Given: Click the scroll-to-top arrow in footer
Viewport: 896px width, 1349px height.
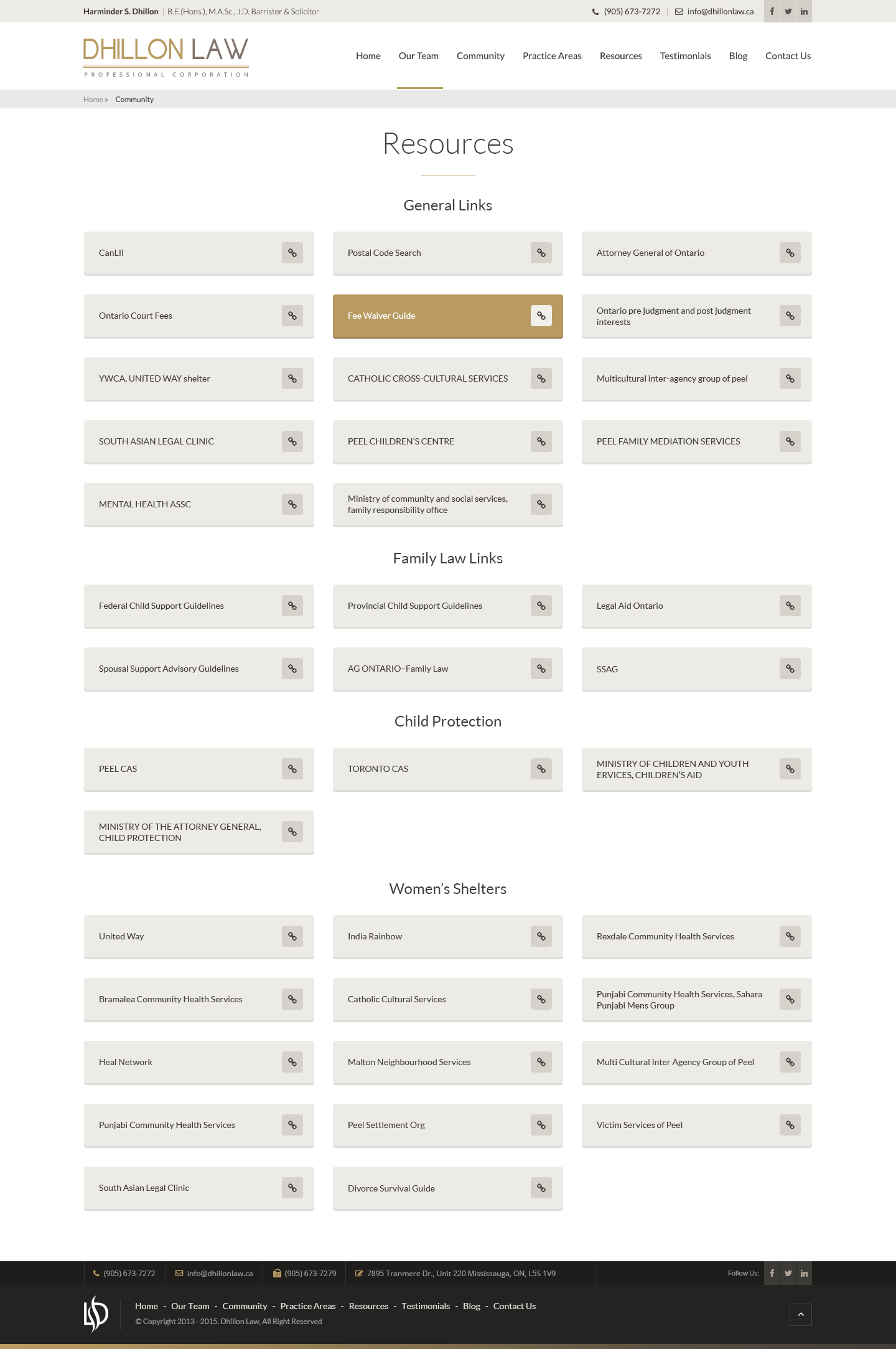Looking at the screenshot, I should 801,1314.
